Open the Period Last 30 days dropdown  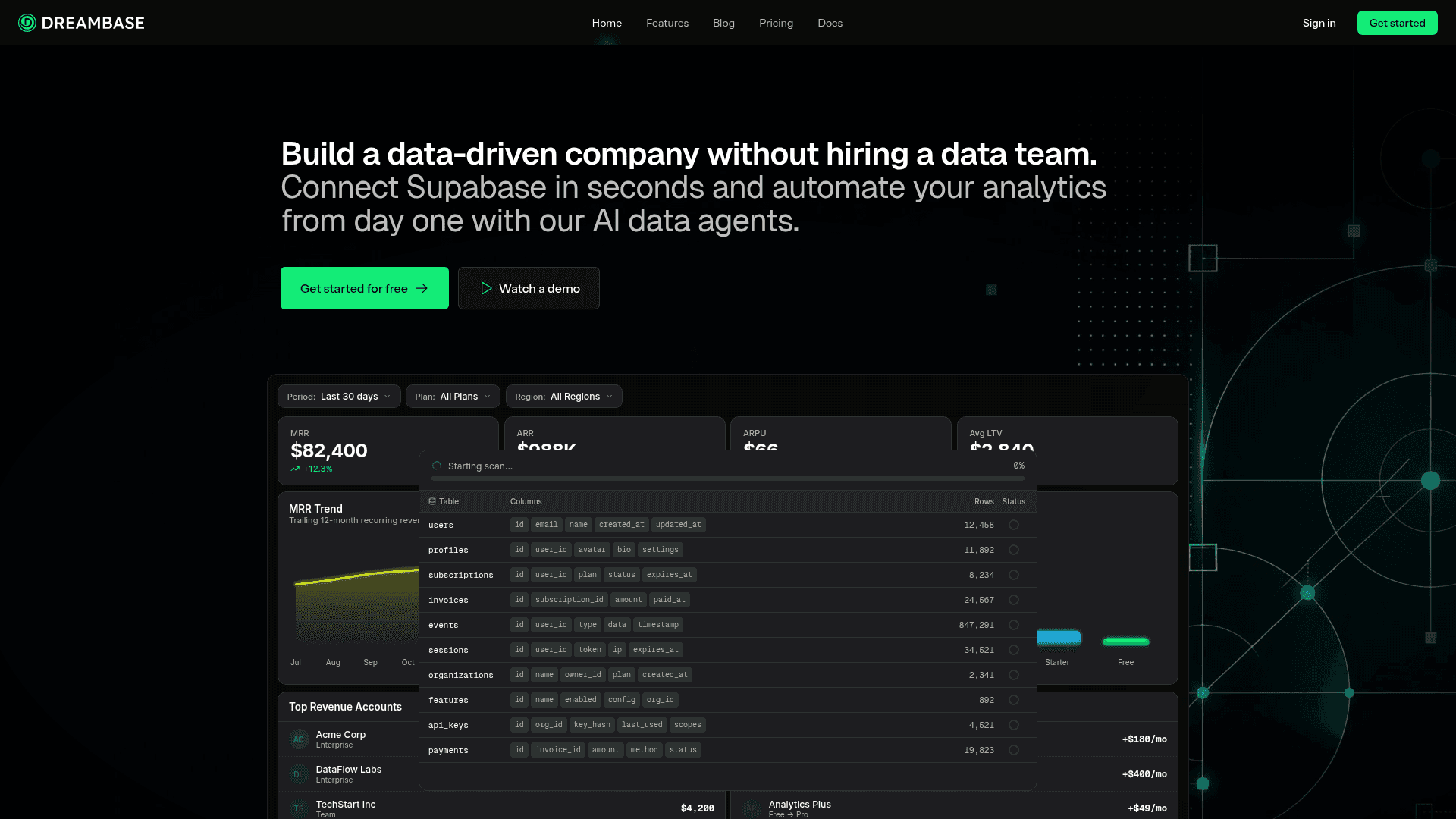click(x=339, y=397)
